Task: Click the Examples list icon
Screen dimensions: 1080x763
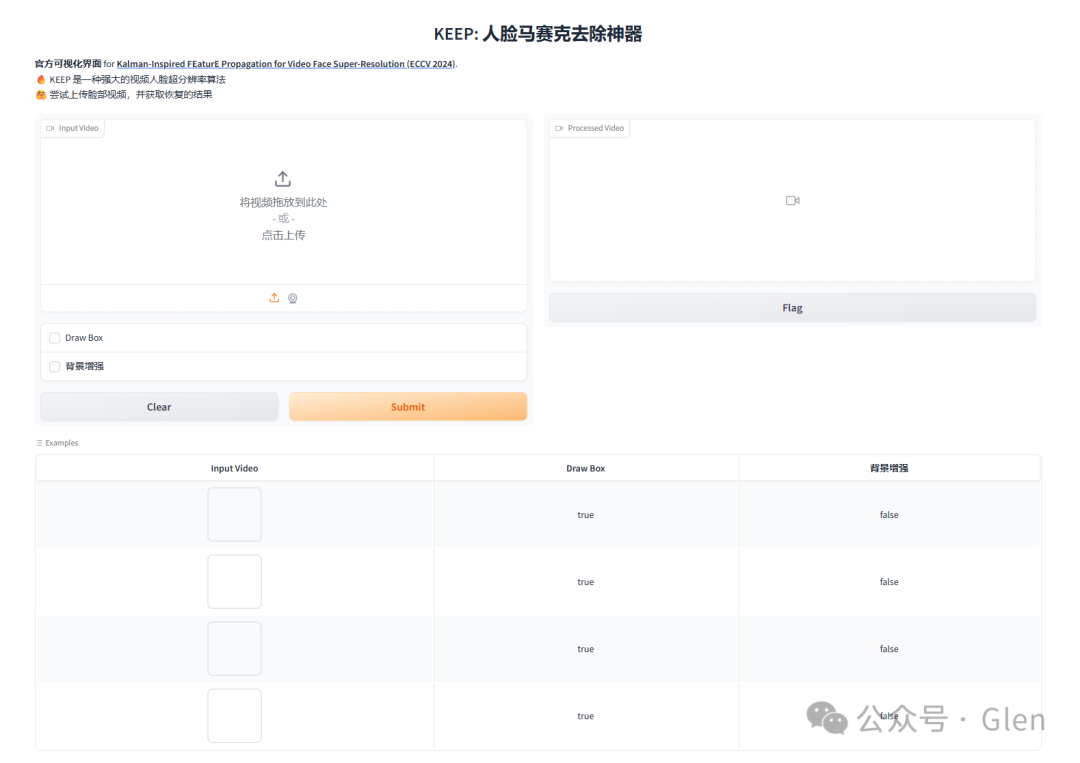Action: 39,443
